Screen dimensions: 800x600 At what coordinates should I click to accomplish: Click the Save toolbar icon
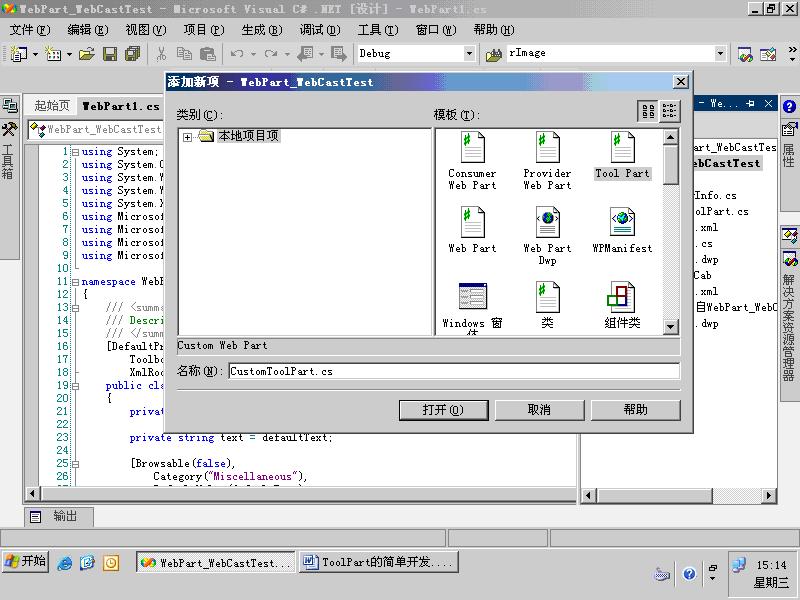tap(110, 53)
